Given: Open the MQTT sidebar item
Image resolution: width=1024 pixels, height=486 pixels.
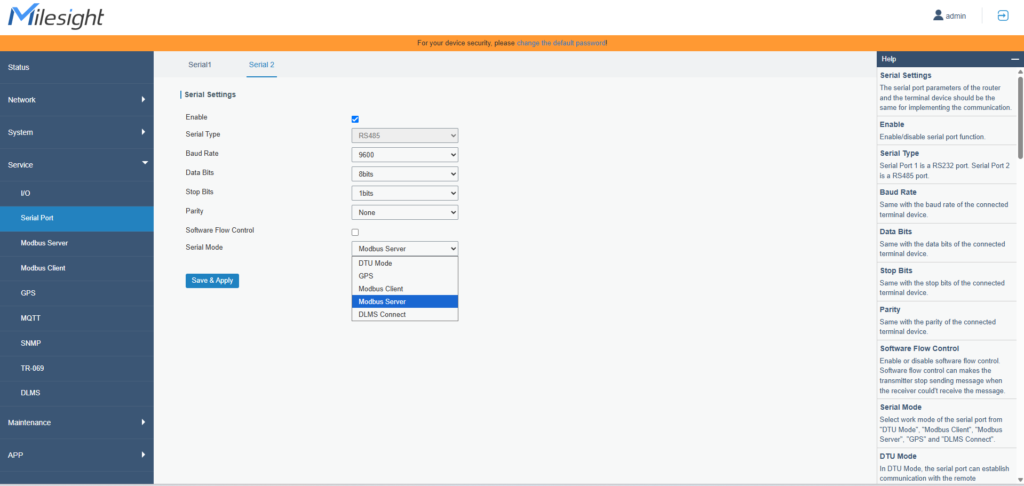Looking at the screenshot, I should [x=30, y=318].
